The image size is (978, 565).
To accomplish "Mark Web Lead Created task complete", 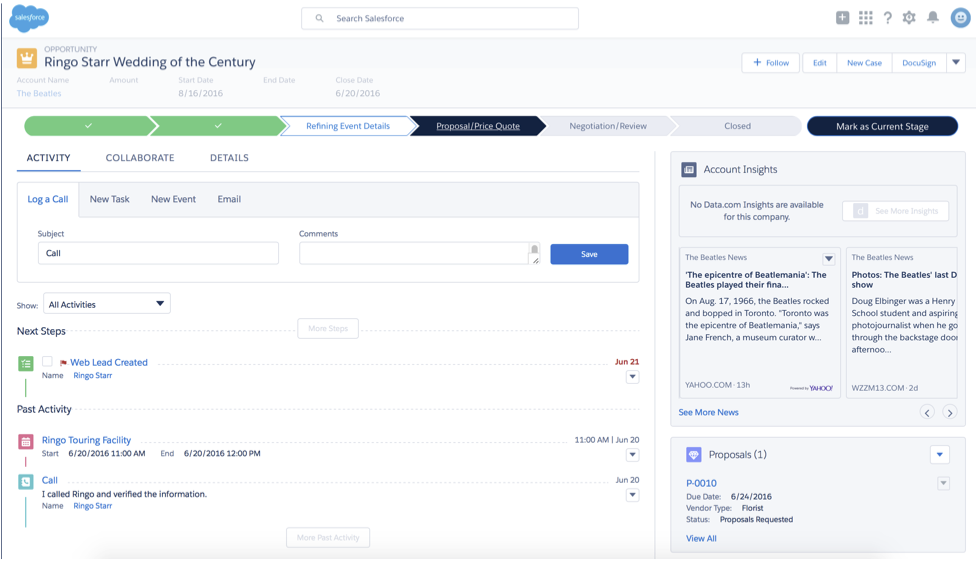I will click(47, 361).
